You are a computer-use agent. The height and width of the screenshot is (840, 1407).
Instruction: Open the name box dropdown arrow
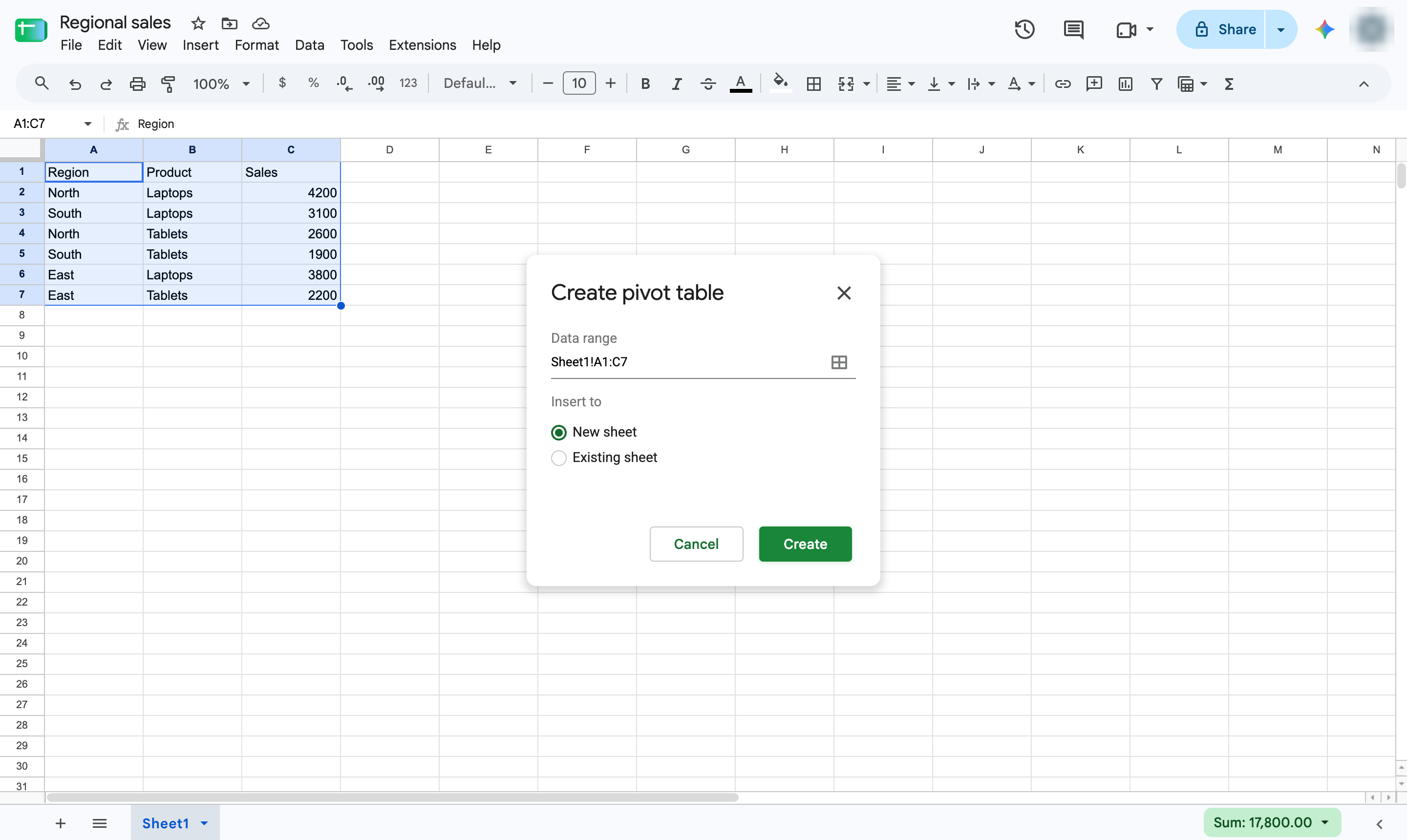pos(88,124)
